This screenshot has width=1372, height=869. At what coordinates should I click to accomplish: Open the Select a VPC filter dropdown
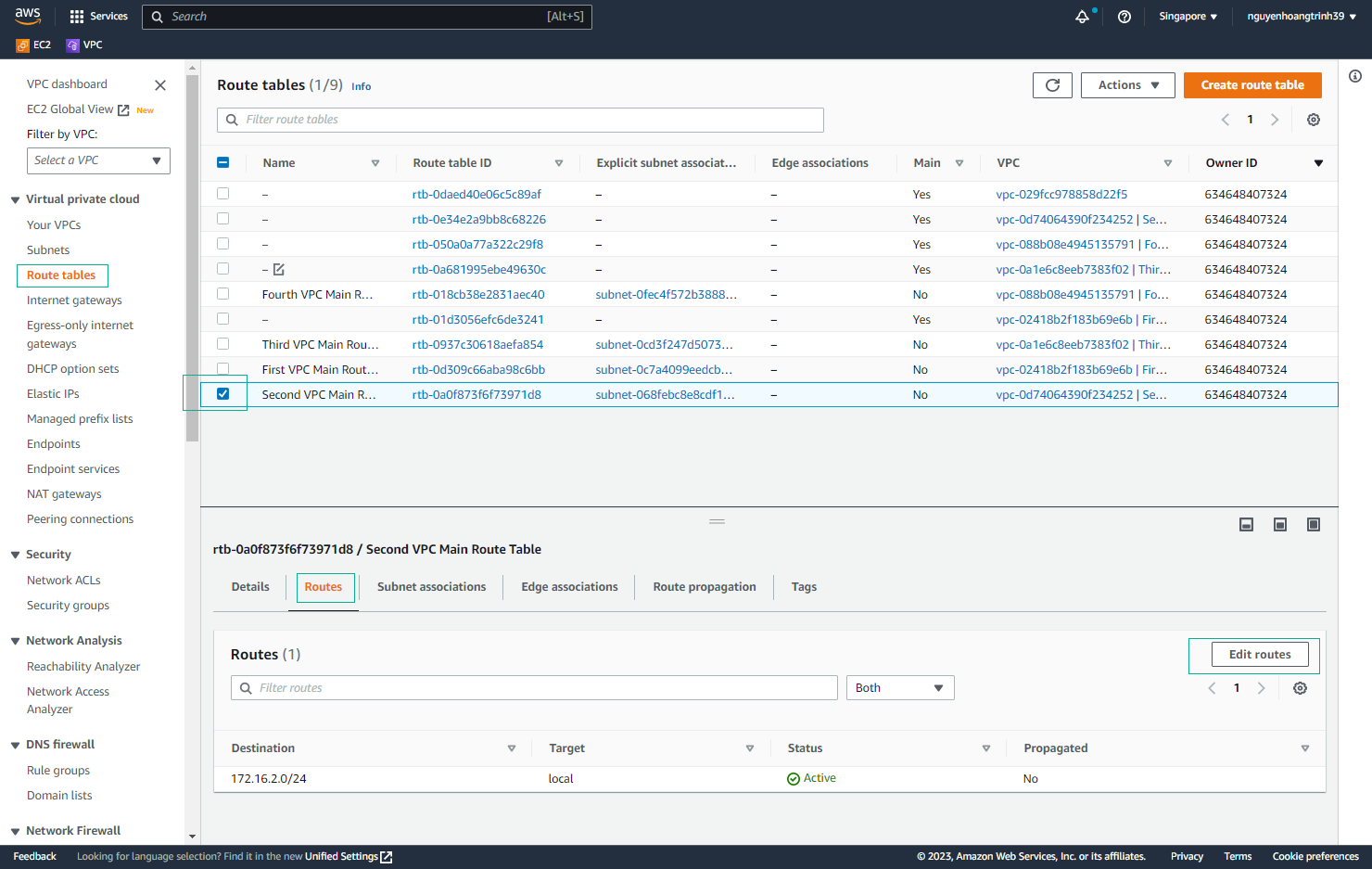pos(98,160)
